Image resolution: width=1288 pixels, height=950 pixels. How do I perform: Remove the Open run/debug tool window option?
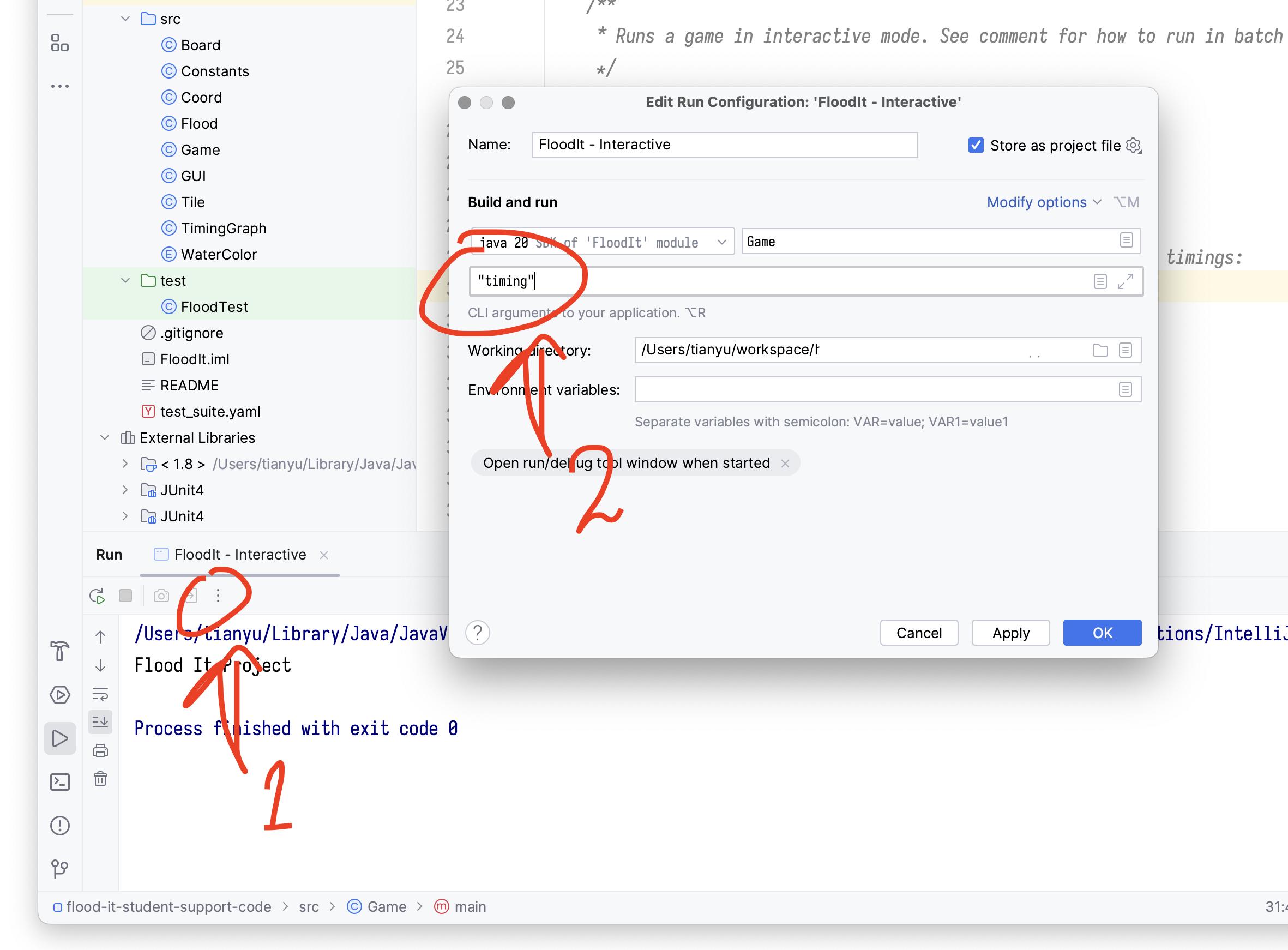tap(785, 464)
